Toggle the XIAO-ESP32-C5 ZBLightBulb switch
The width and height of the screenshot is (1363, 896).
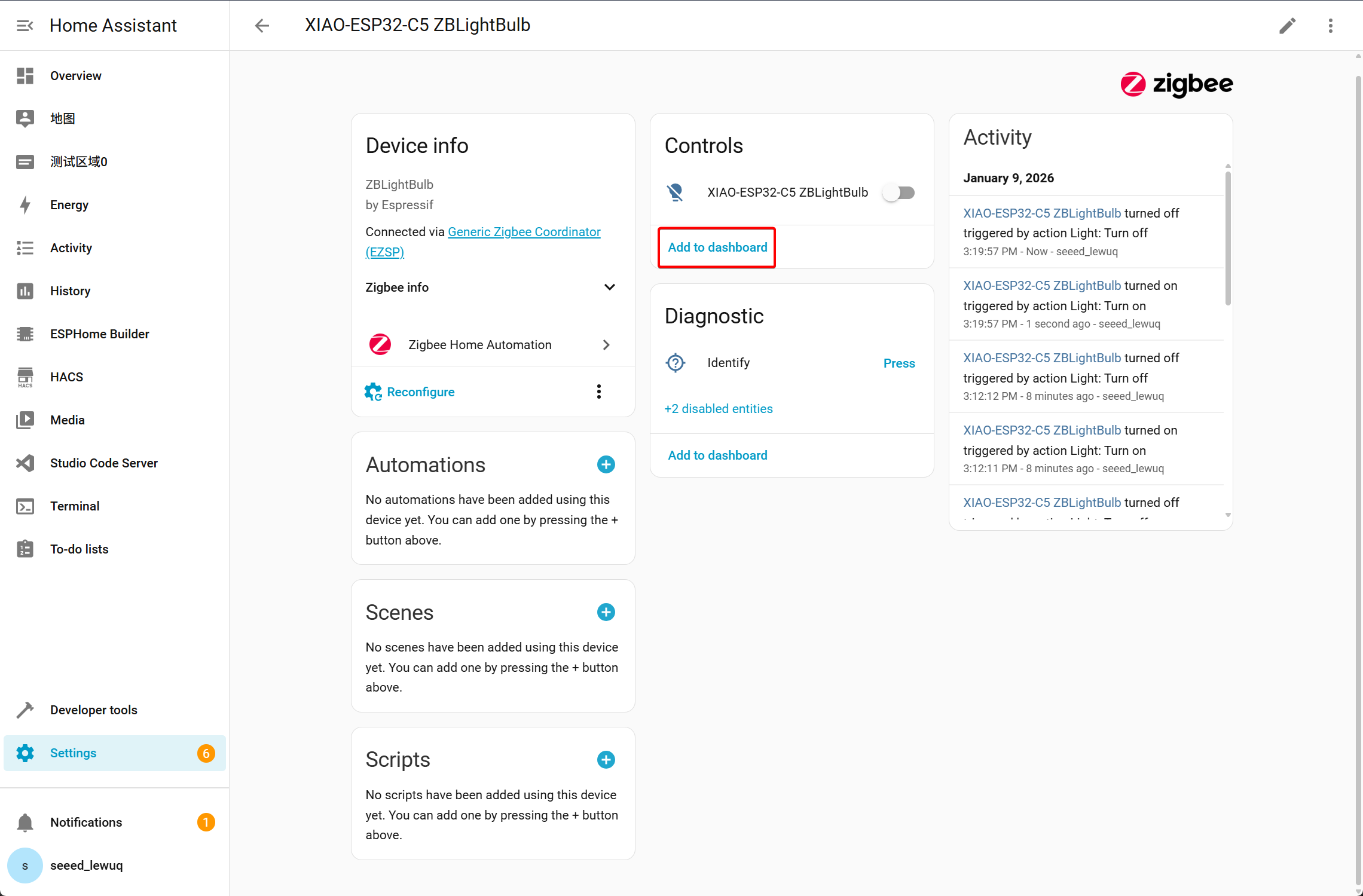pos(899,192)
